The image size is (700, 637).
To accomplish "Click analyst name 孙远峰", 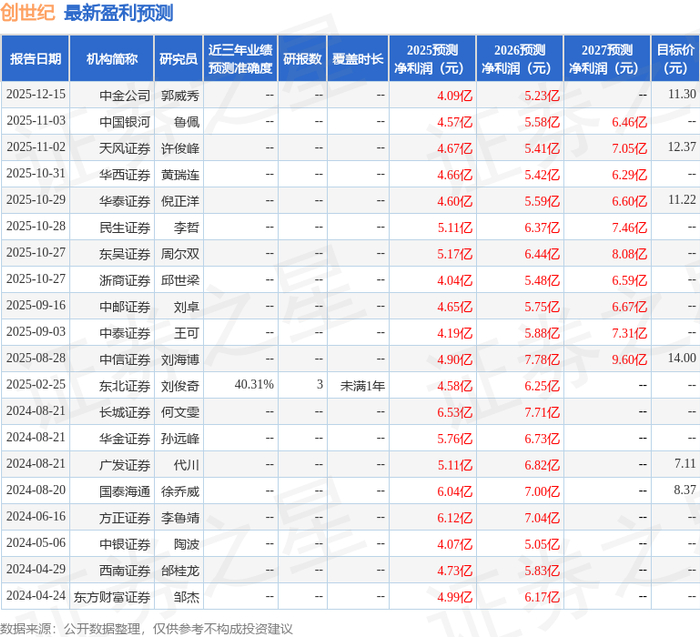I will point(180,438).
